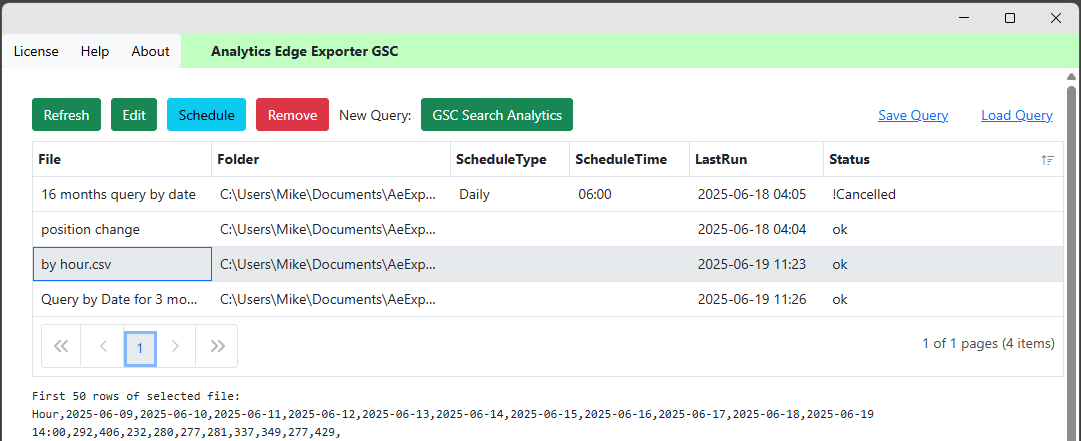Click the Edit button
Image resolution: width=1081 pixels, height=441 pixels.
pos(134,114)
